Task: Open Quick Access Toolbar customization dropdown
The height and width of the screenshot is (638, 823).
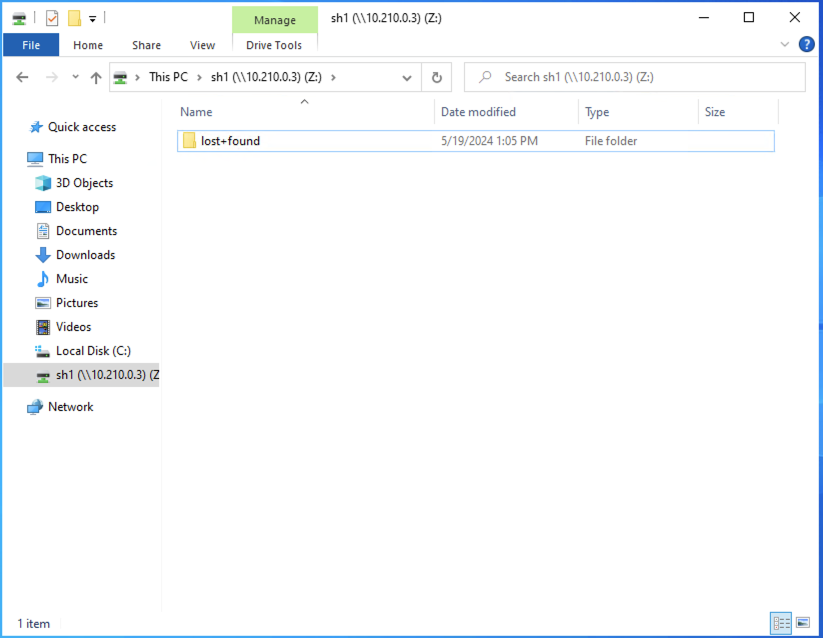Action: [92, 17]
